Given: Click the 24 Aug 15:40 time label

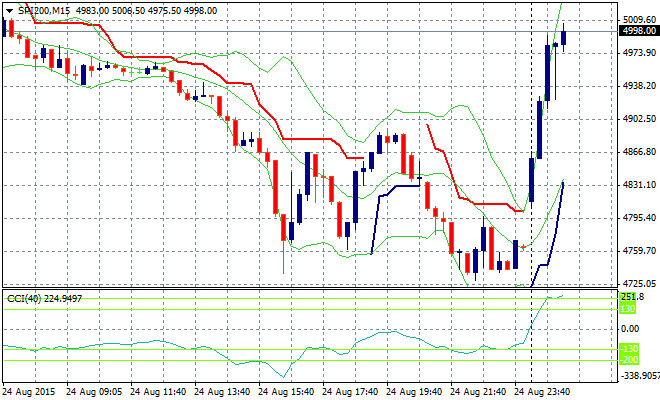Looking at the screenshot, I should 286,392.
